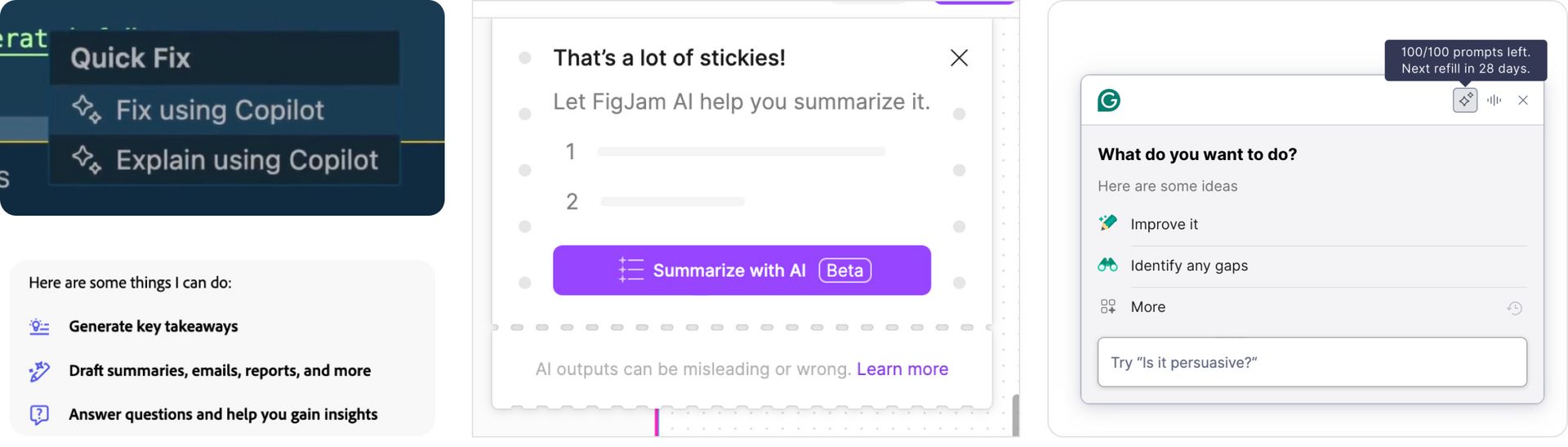Click the "Is it persuasive?" prompt input field

(1312, 363)
